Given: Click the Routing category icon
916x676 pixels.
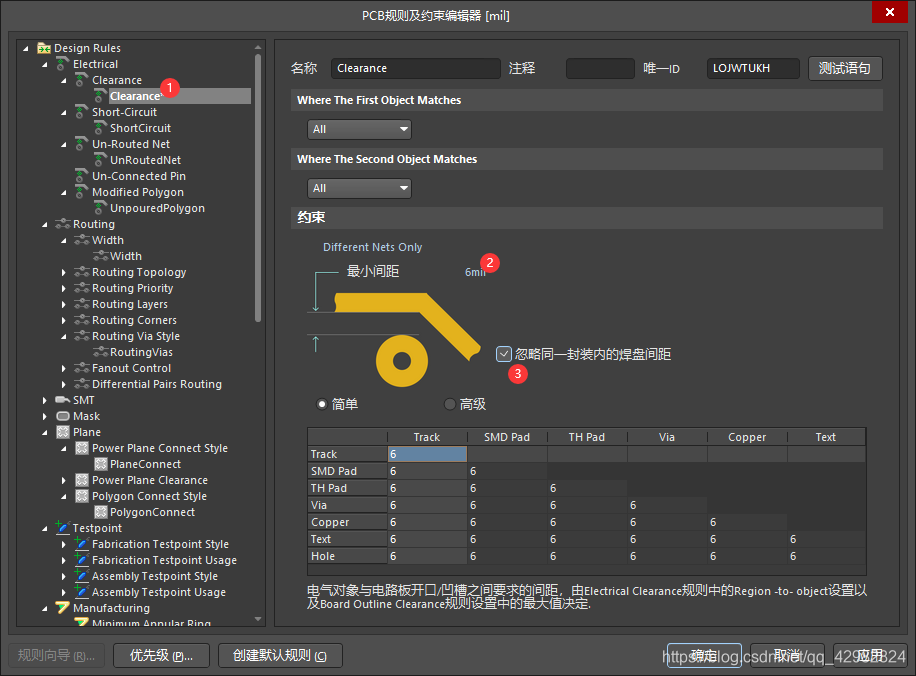Looking at the screenshot, I should coord(63,224).
